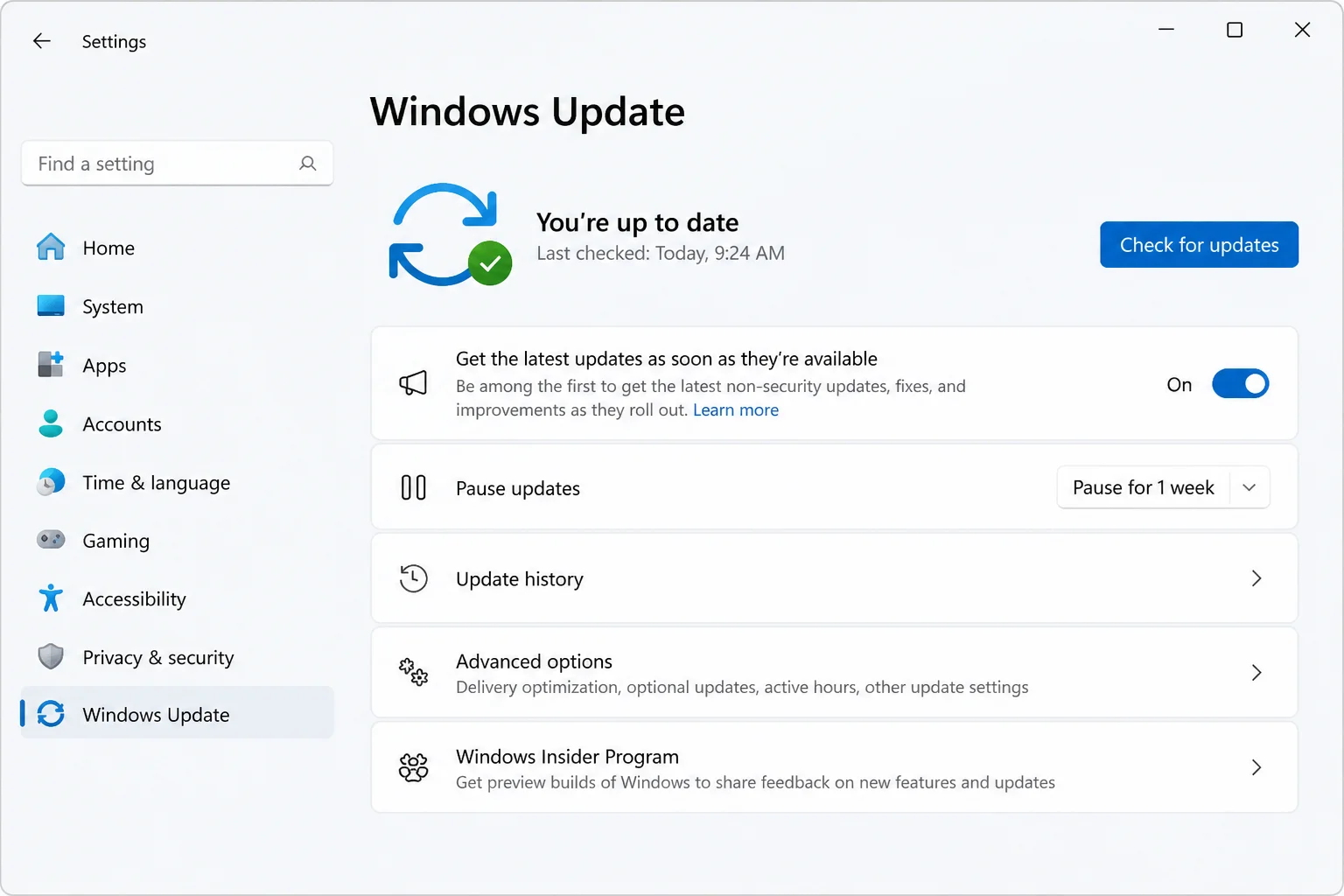Click the search magnifier icon
1344x896 pixels.
pos(308,164)
